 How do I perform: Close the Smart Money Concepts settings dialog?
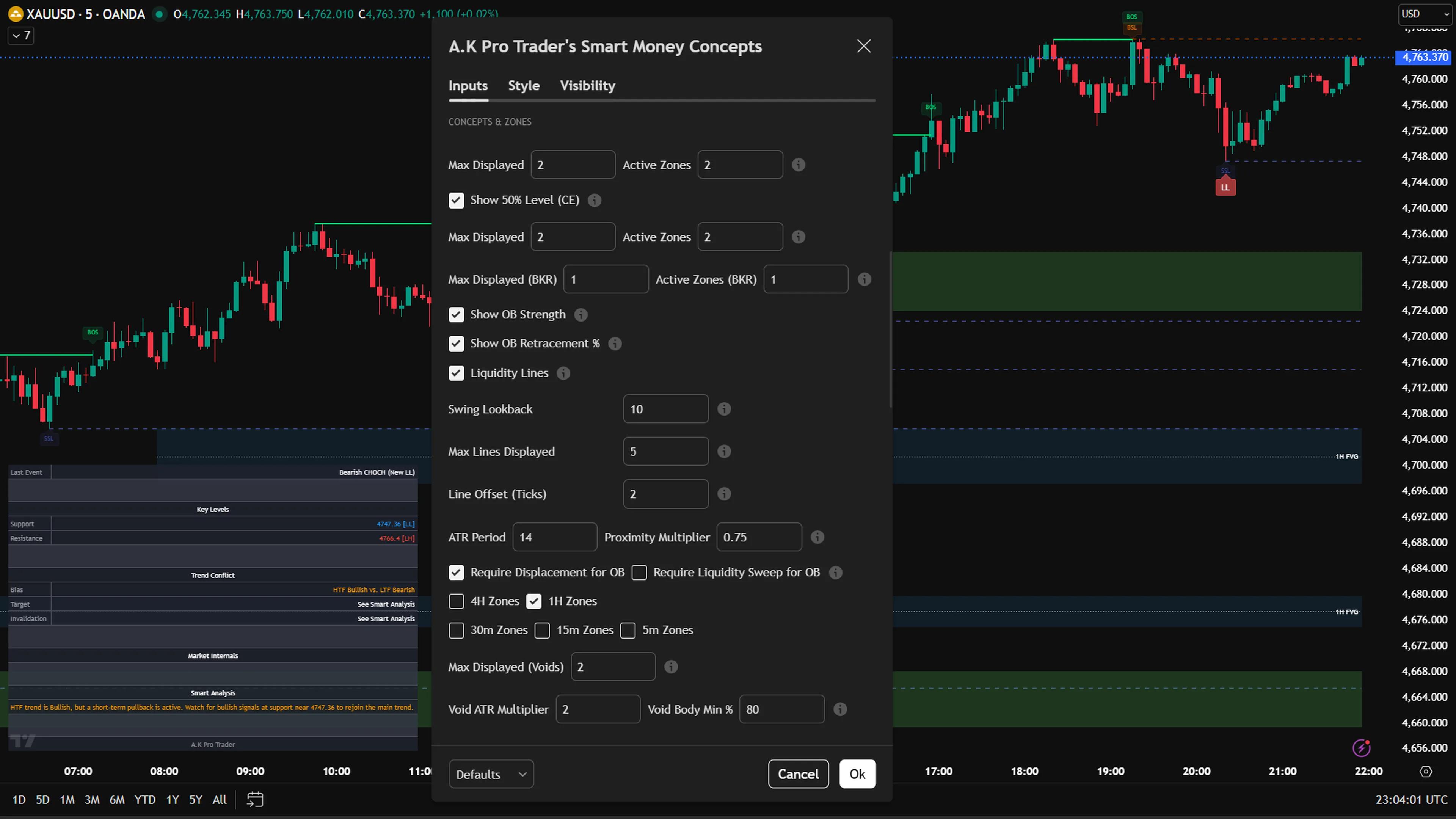[x=864, y=46]
